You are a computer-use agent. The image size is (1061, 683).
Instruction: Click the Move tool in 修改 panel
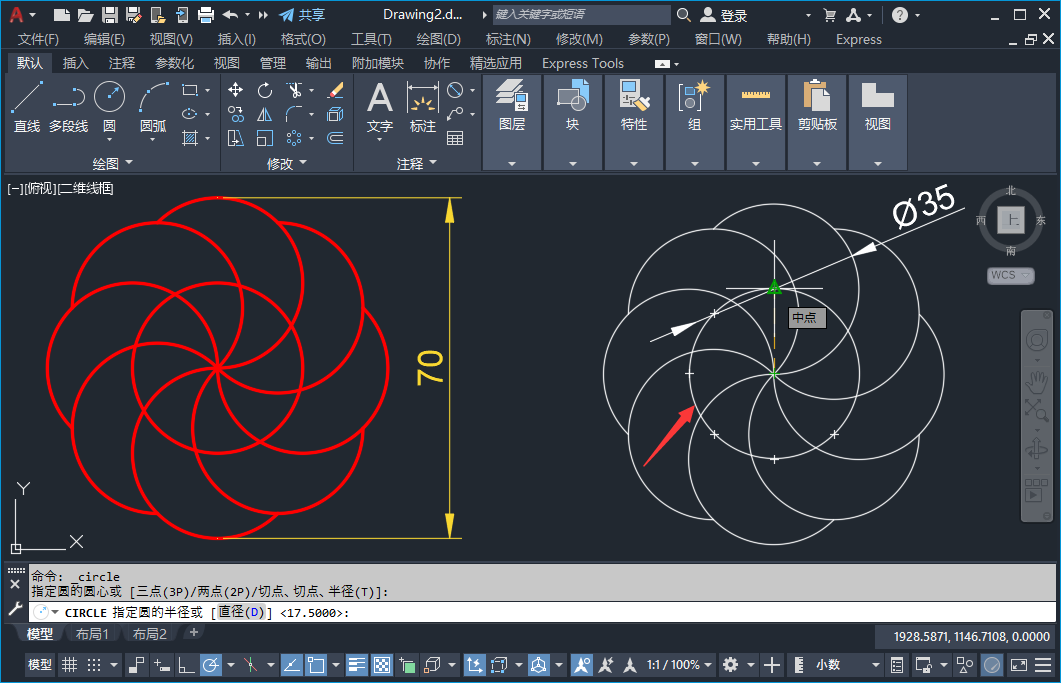tap(236, 90)
